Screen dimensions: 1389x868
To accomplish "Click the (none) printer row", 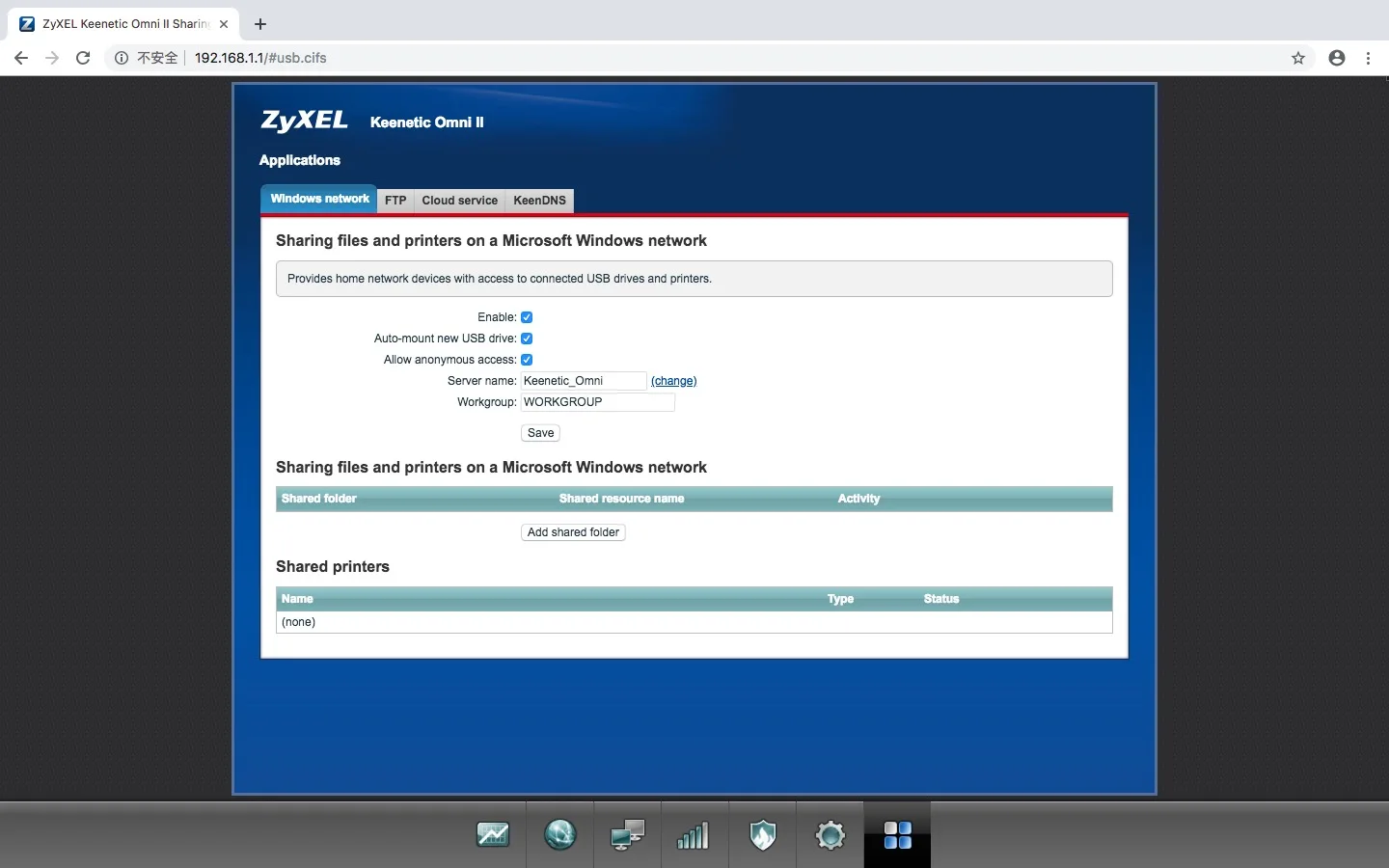I will (694, 622).
